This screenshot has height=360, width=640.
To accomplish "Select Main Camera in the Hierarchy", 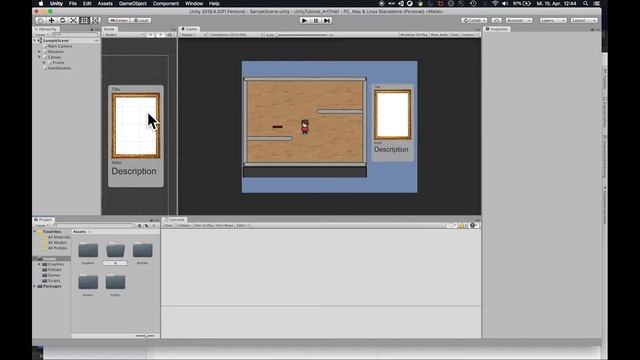I will click(60, 46).
